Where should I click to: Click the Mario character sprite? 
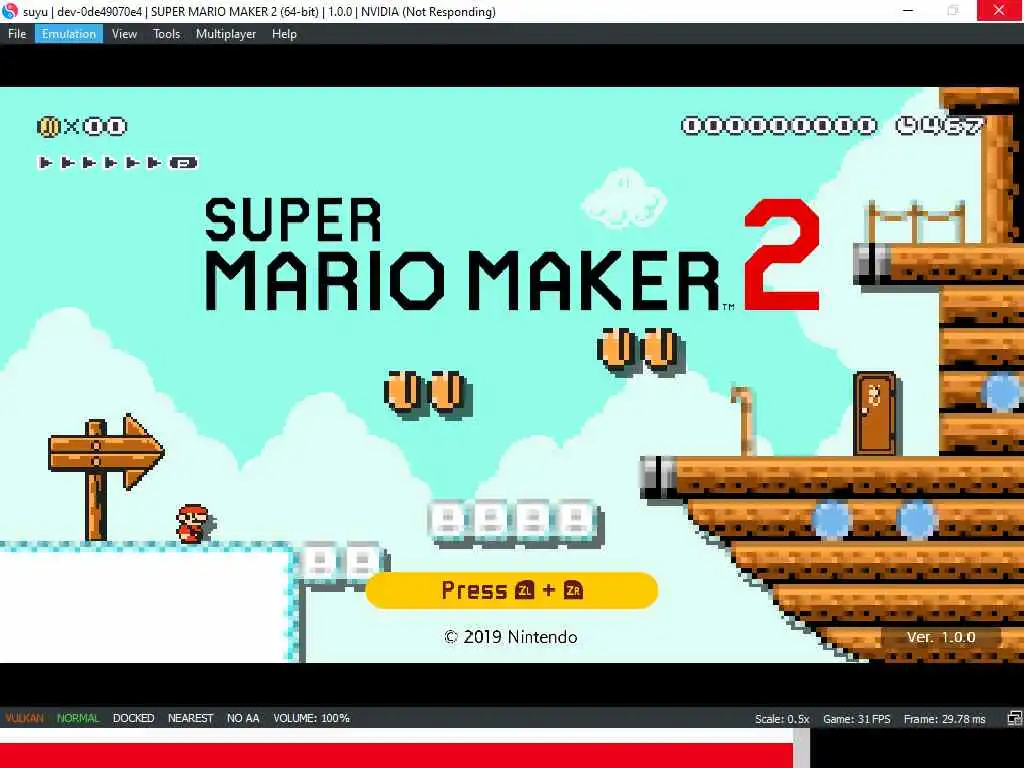click(x=193, y=523)
